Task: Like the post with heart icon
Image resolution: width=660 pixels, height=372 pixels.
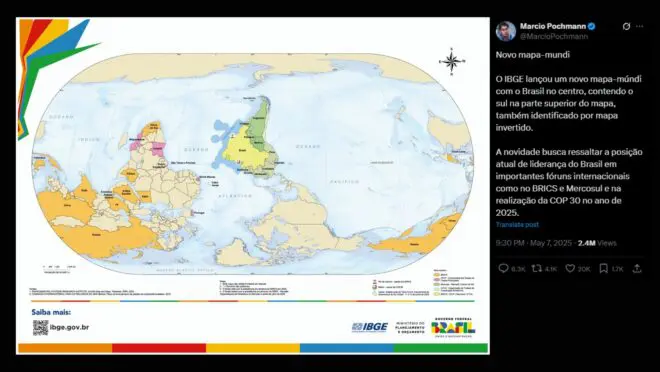Action: point(570,268)
